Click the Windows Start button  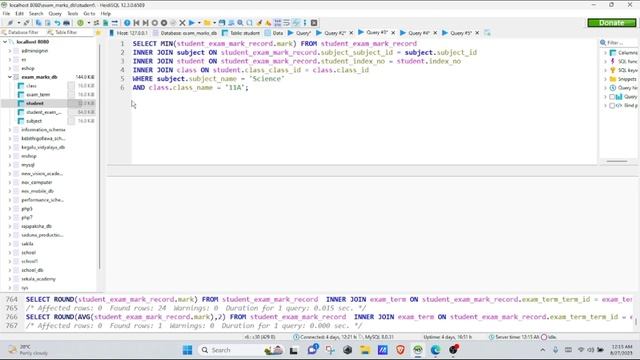(x=187, y=350)
